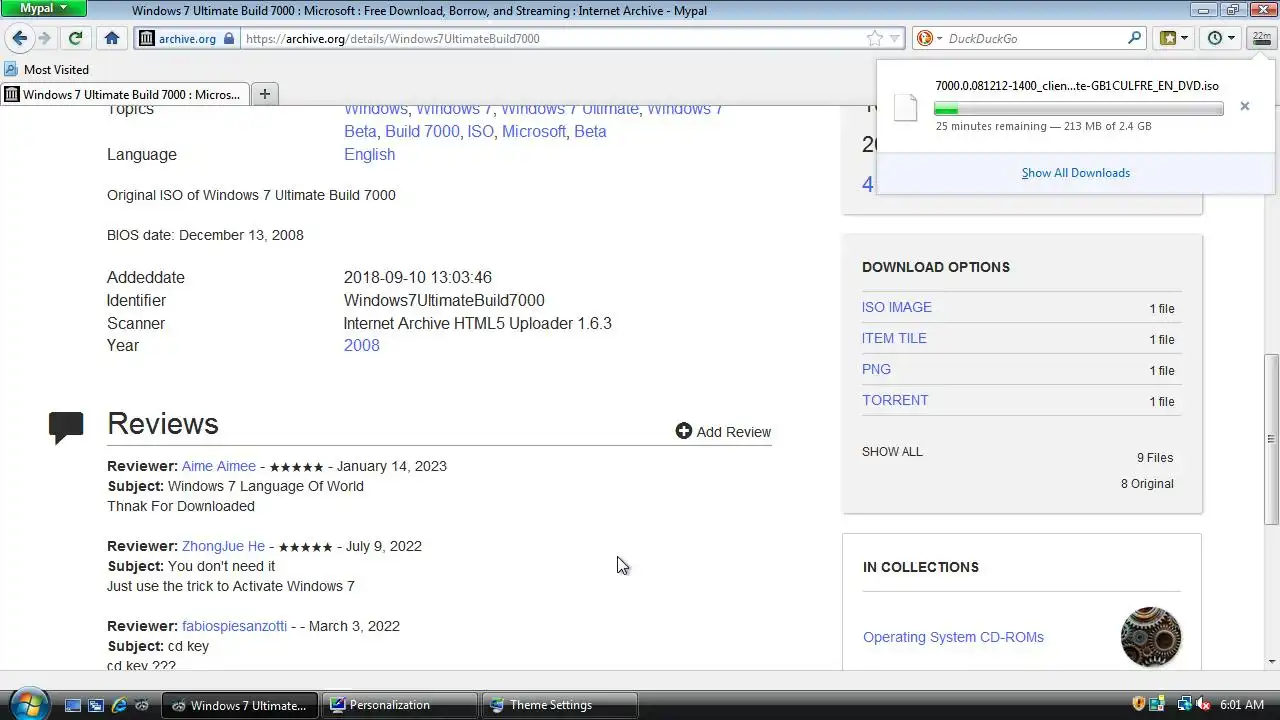Viewport: 1280px width, 720px height.
Task: Select the Windows 7 Ultimate Build 7000 tab
Action: click(x=124, y=94)
